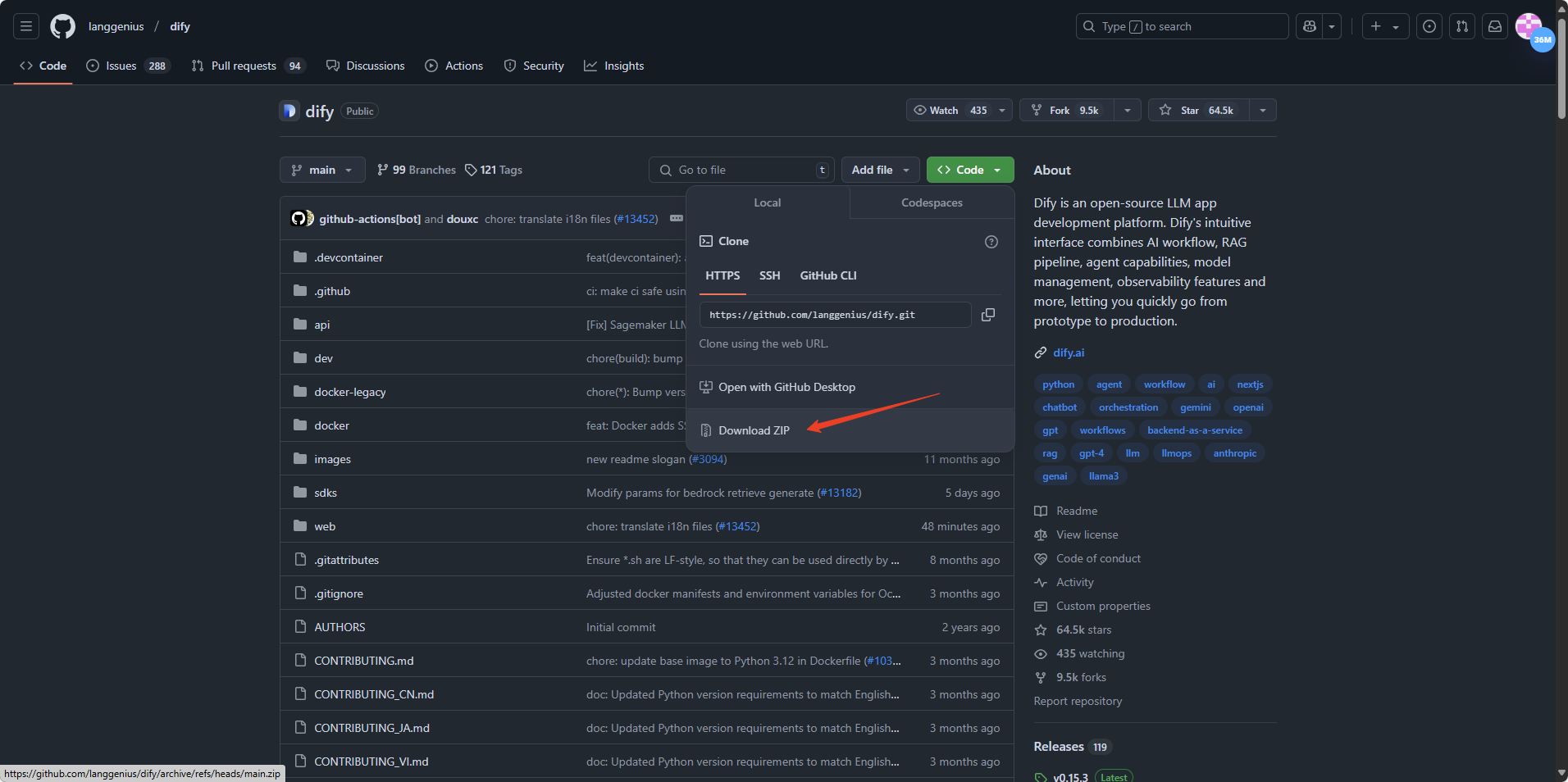Open pull requests icon in top header
Viewport: 1568px width, 782px height.
click(1462, 26)
